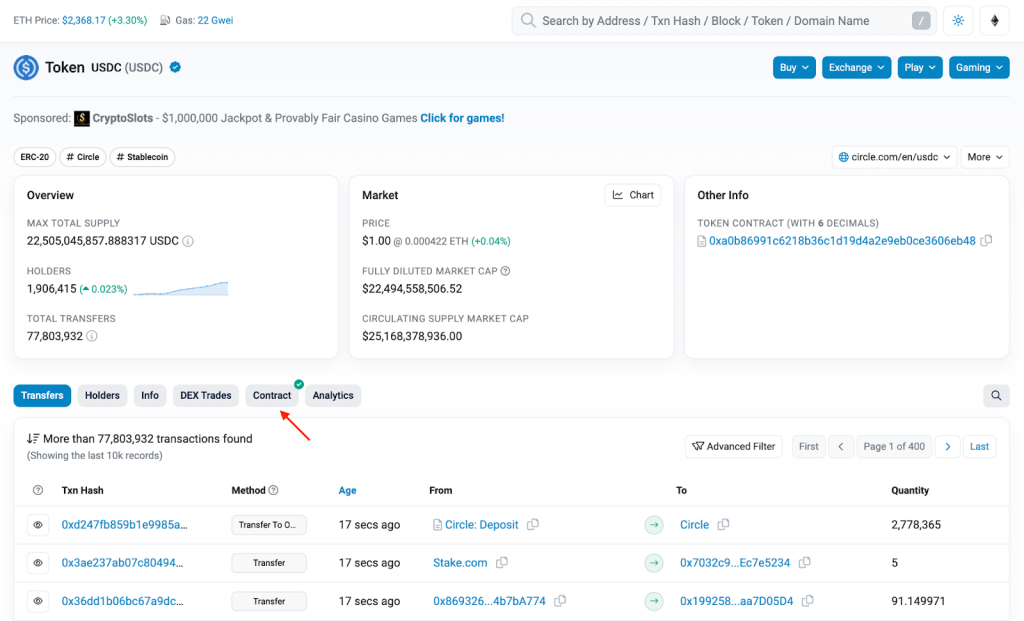Copy the Circle recipient address
Image resolution: width=1024 pixels, height=621 pixels.
(723, 524)
